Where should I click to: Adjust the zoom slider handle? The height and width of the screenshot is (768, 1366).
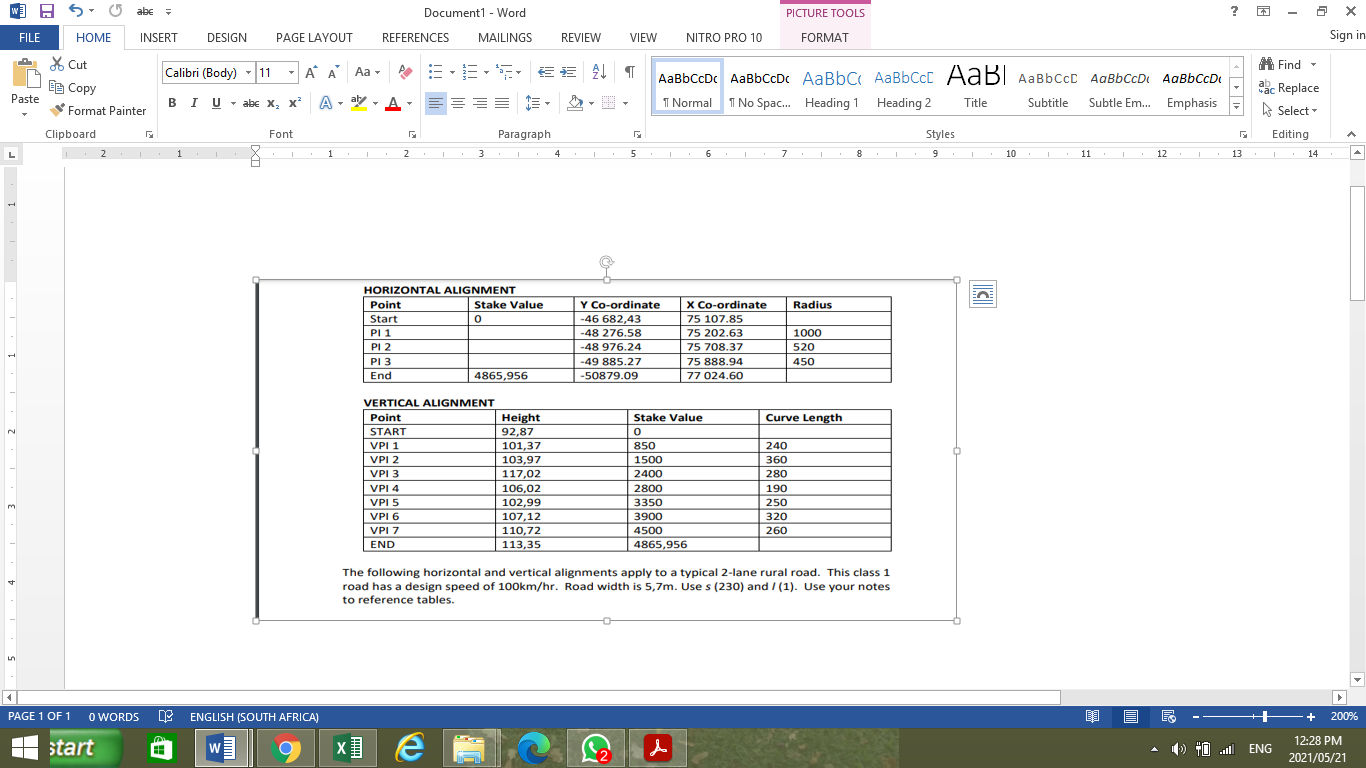pos(1265,717)
